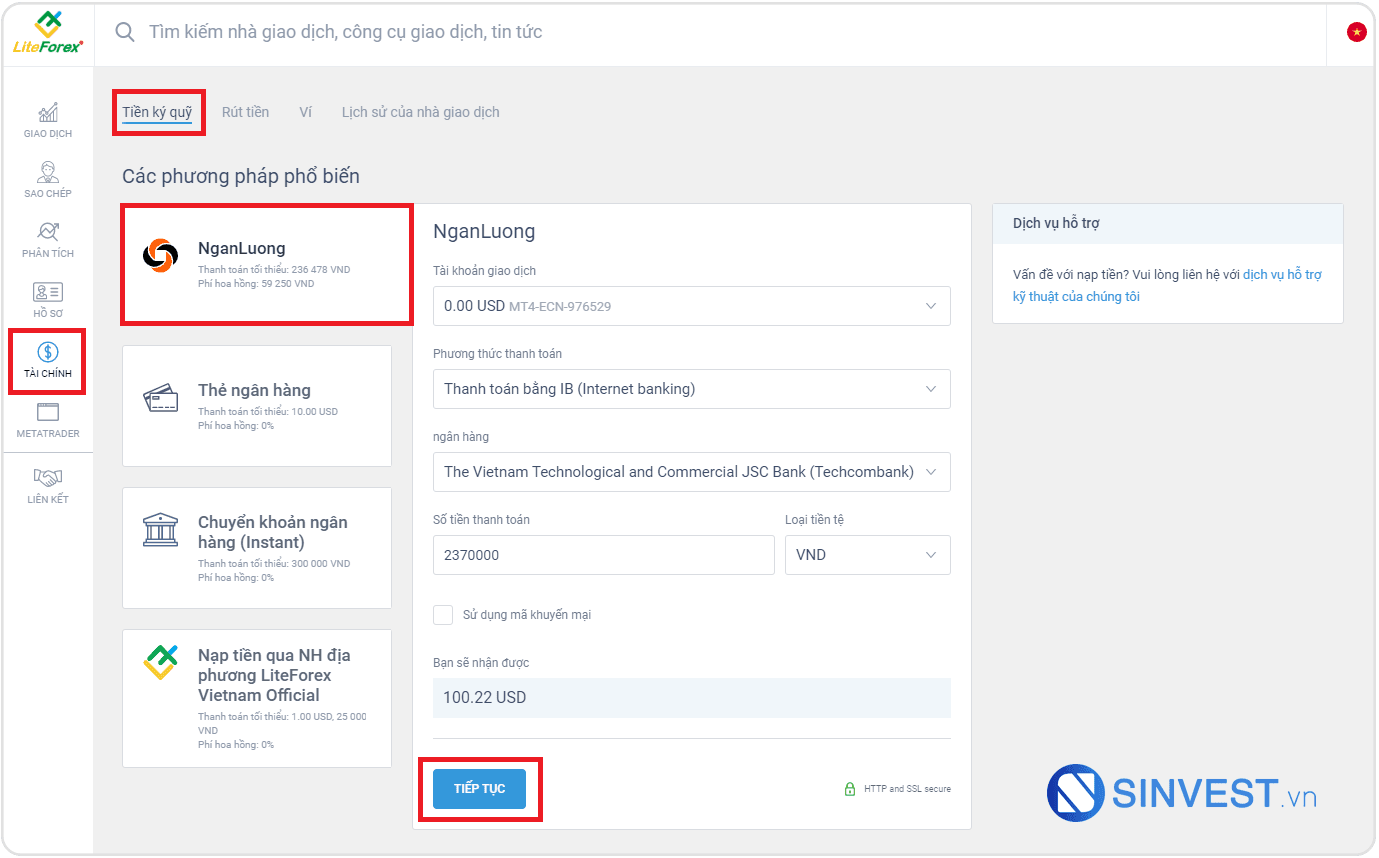
Task: Click the LiteForex logo
Action: [x=48, y=32]
